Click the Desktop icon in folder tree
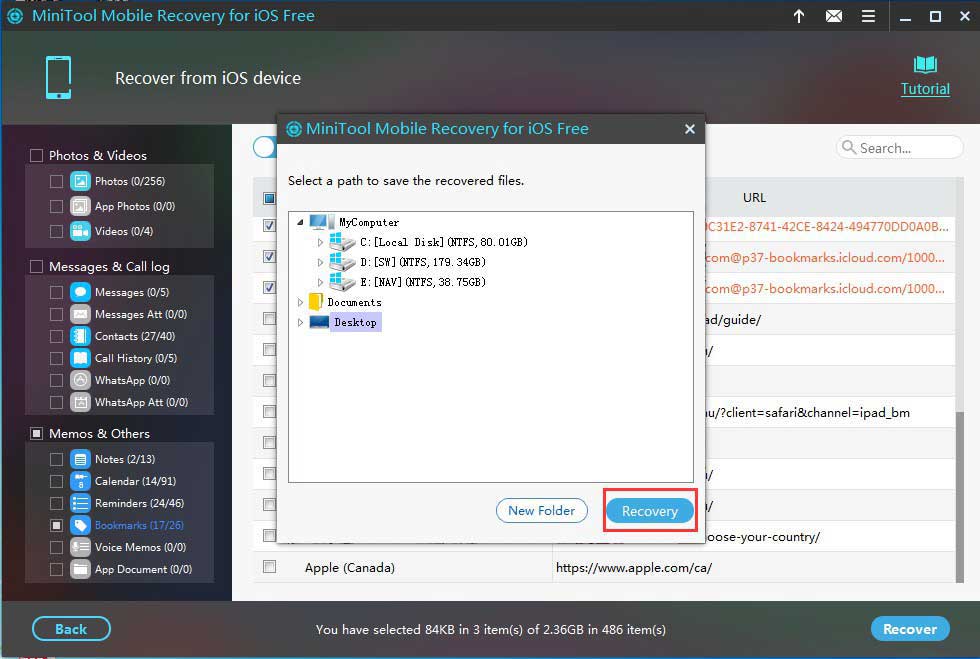980x659 pixels. (319, 322)
